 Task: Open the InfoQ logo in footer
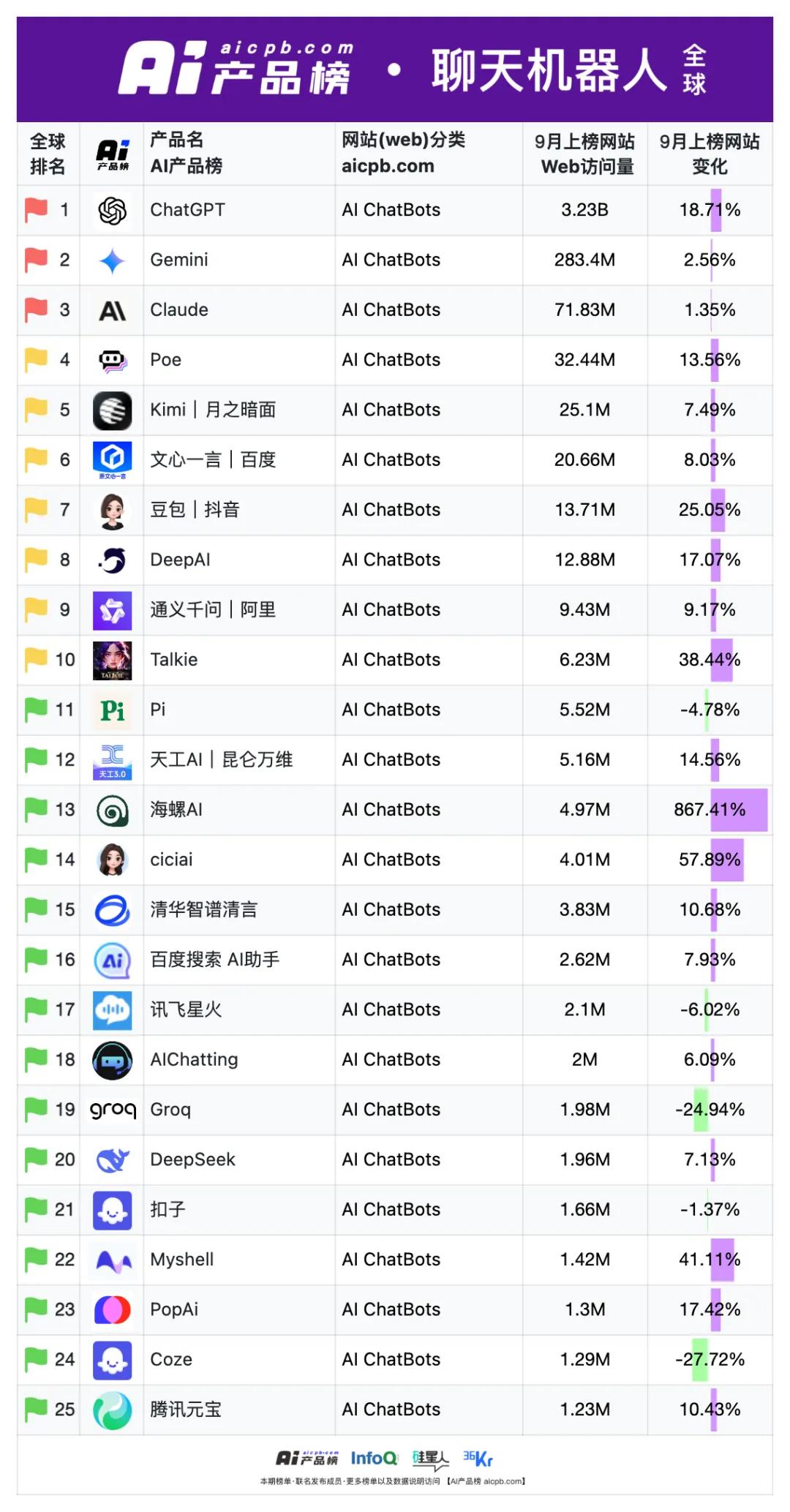[x=374, y=1458]
